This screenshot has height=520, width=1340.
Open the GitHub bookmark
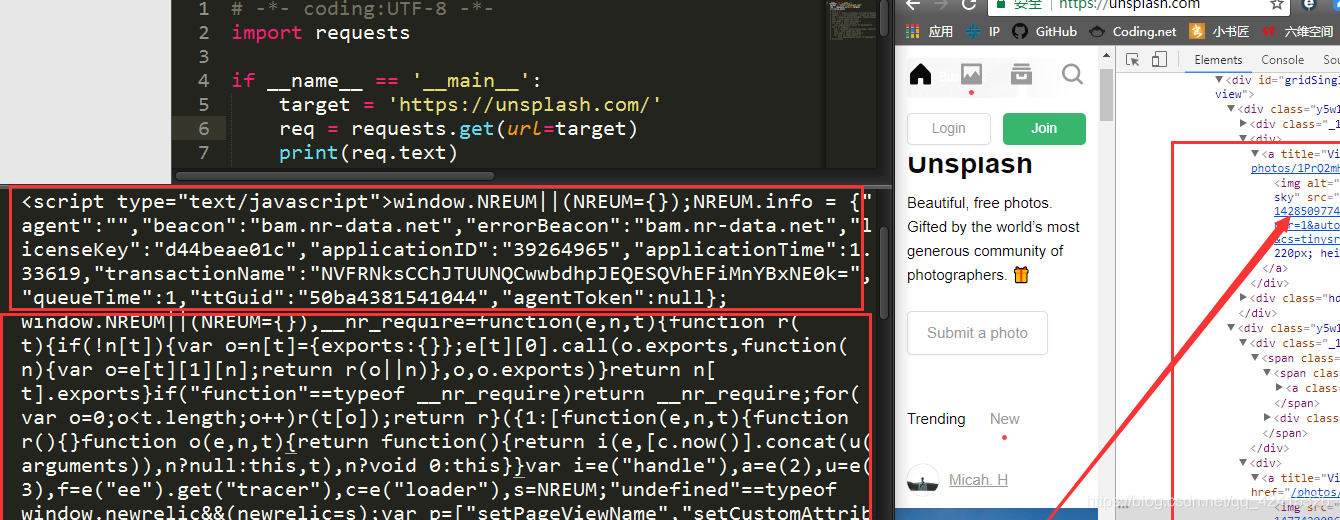[1045, 32]
